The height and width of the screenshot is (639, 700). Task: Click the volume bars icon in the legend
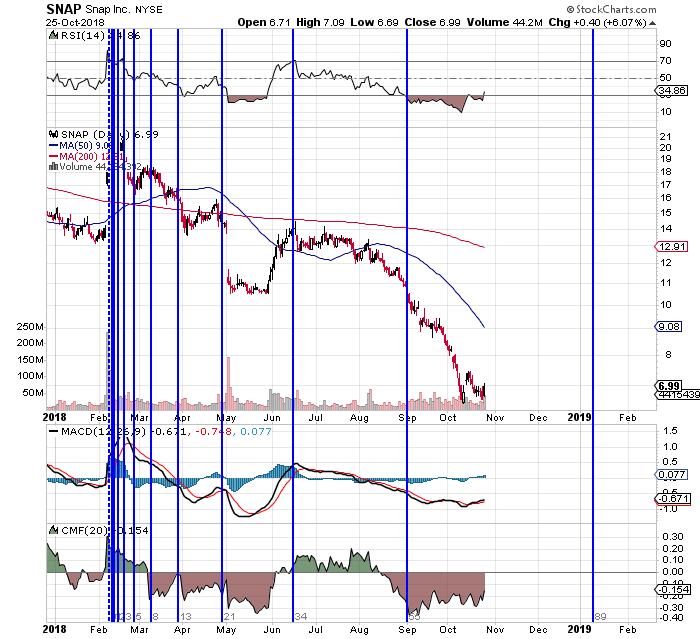[54, 167]
